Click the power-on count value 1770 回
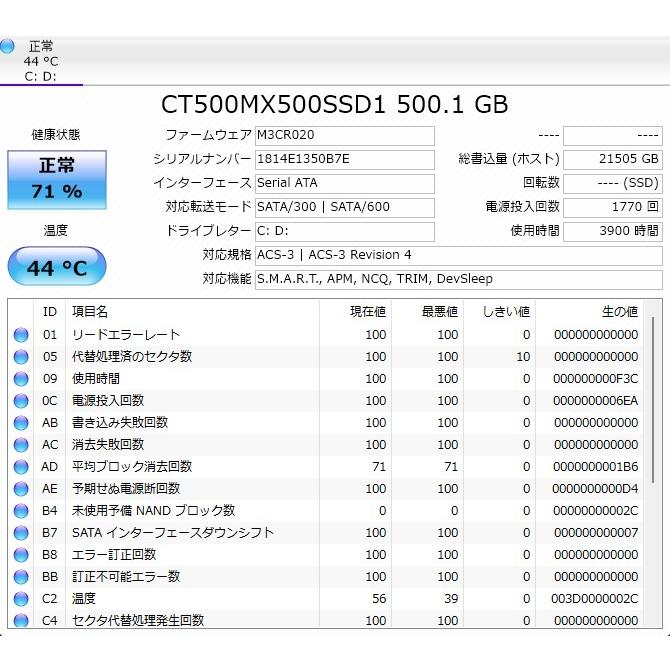 613,207
